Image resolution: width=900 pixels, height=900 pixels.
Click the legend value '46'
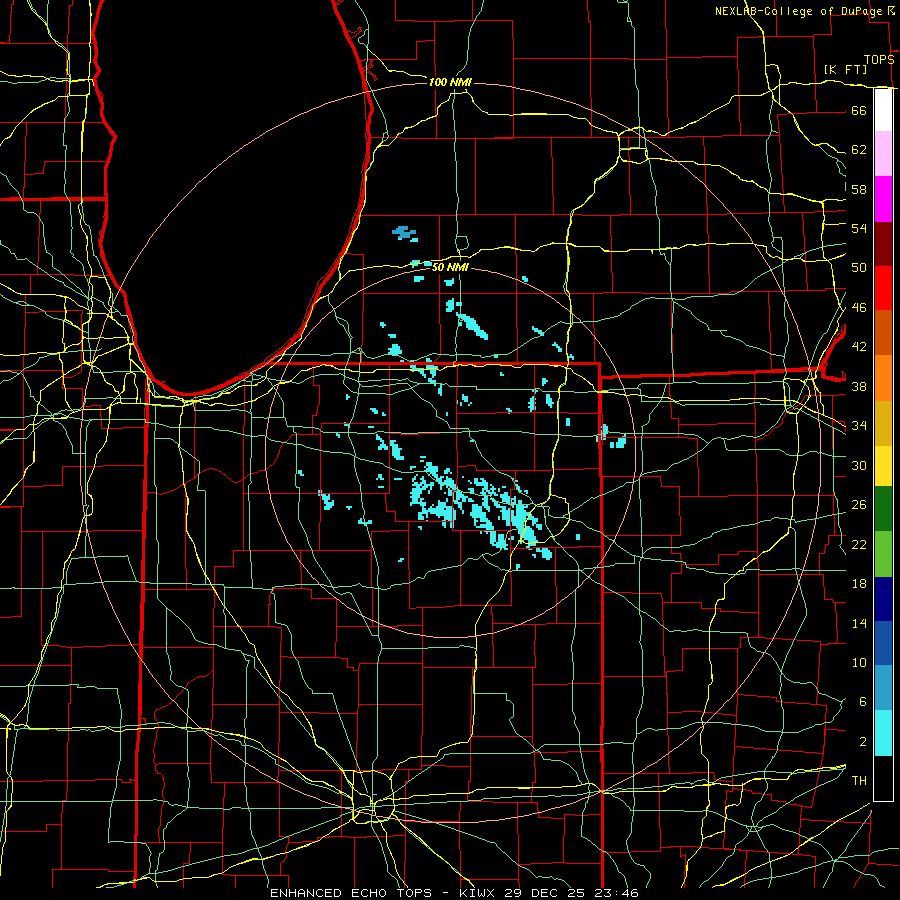tap(859, 307)
